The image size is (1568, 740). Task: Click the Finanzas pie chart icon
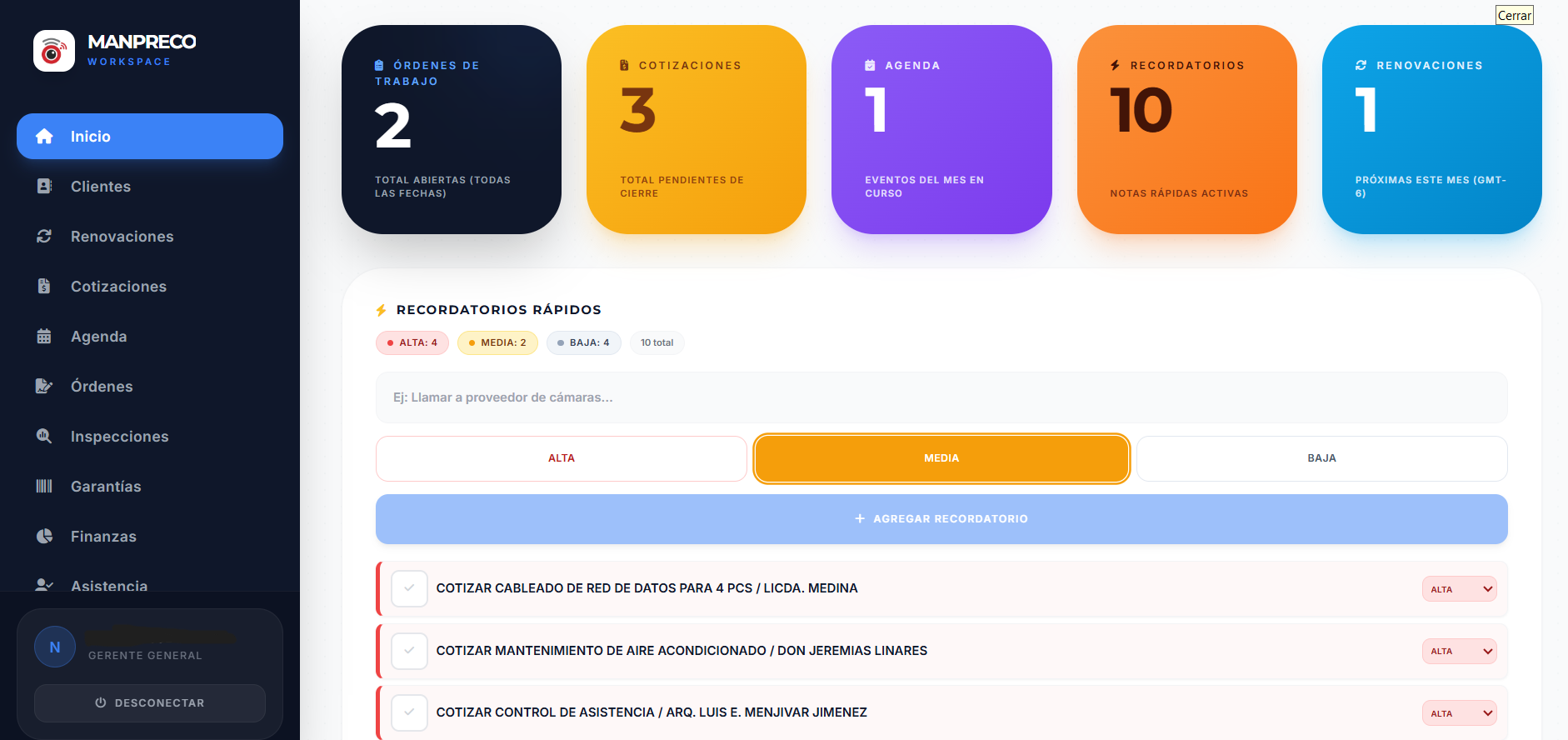44,536
